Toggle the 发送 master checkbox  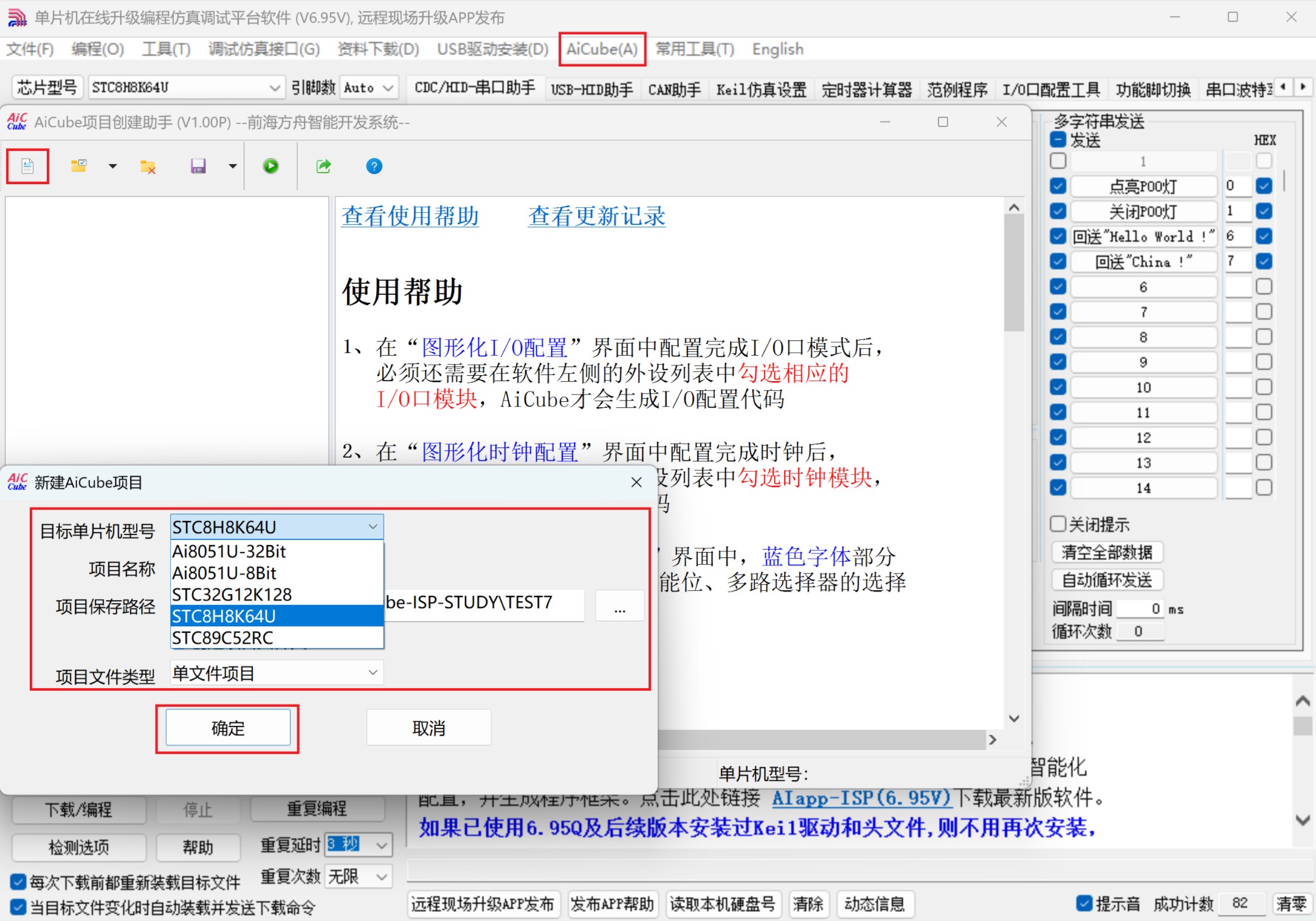pyautogui.click(x=1058, y=140)
